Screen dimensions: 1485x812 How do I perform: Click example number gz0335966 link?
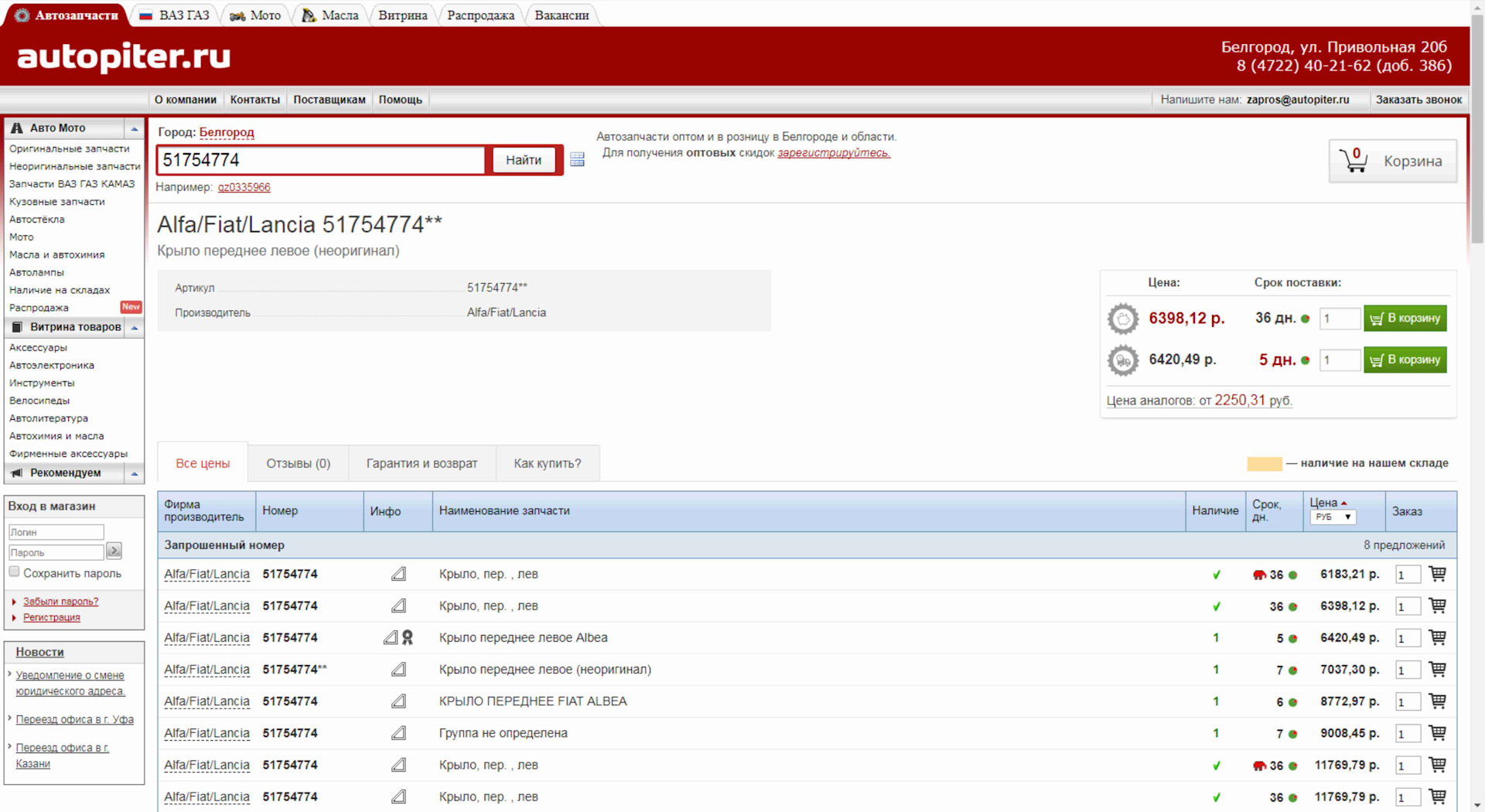[244, 187]
